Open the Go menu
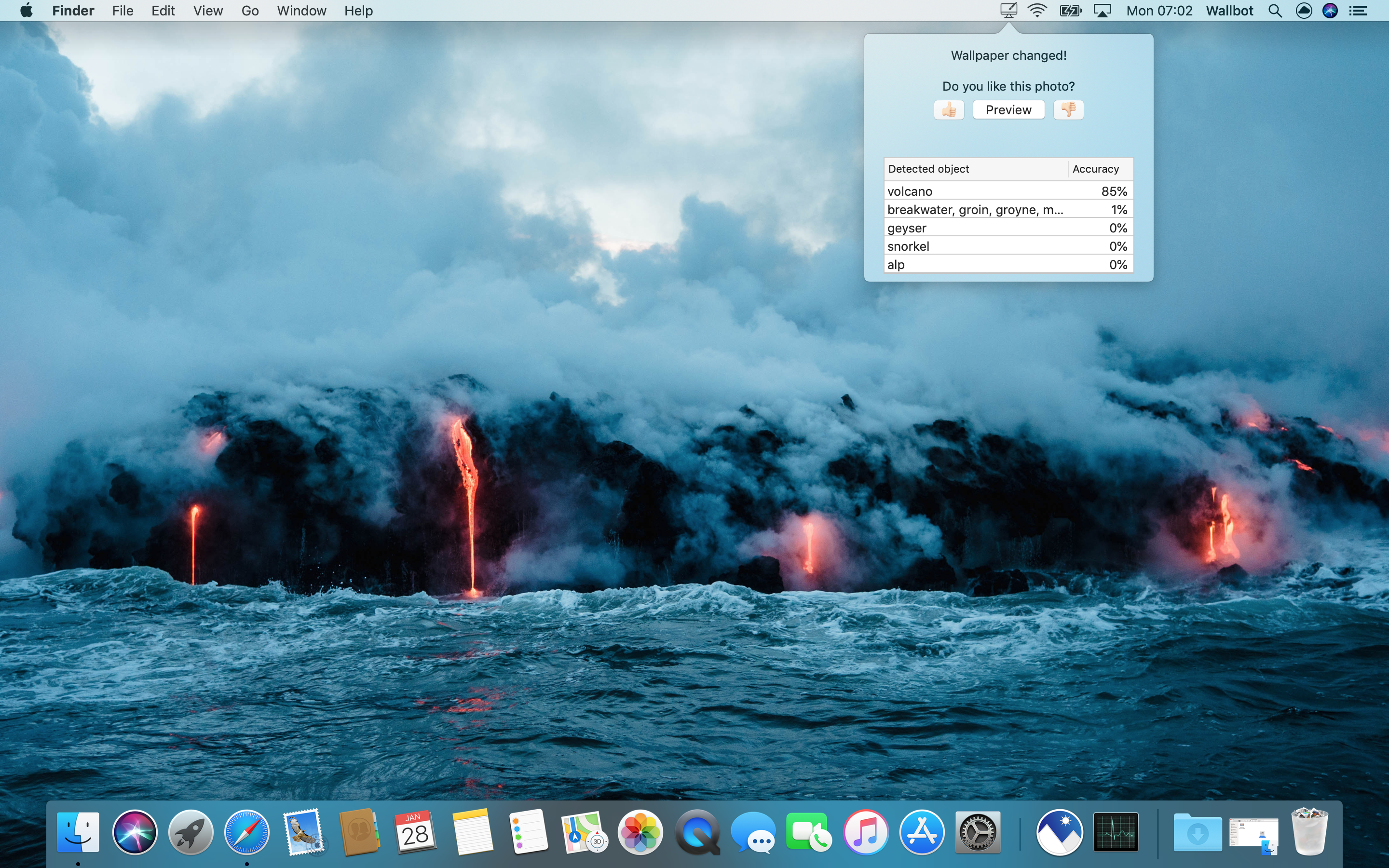Viewport: 1389px width, 868px height. (x=250, y=10)
